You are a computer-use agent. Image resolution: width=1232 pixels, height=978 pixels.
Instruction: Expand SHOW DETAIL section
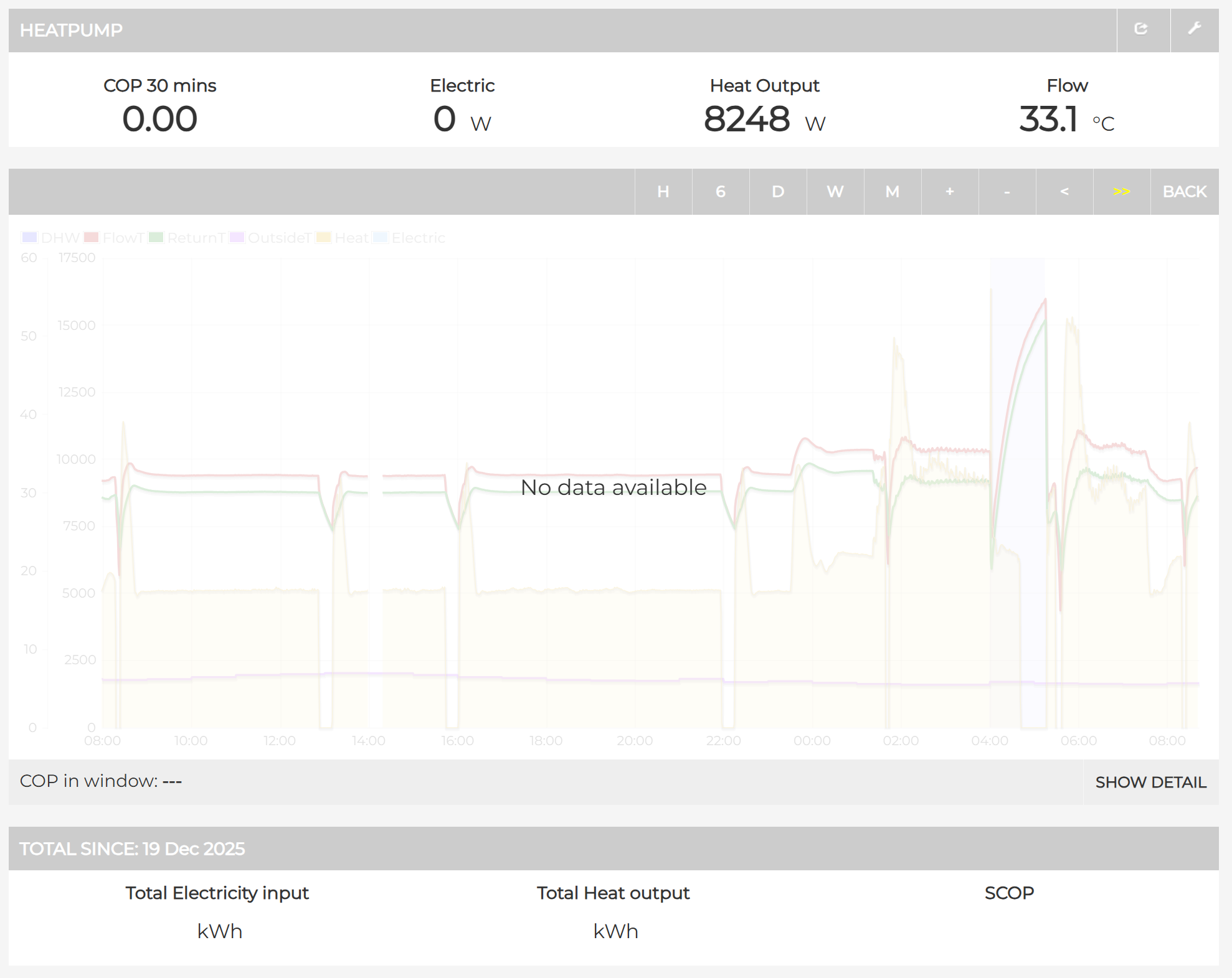tap(1150, 782)
